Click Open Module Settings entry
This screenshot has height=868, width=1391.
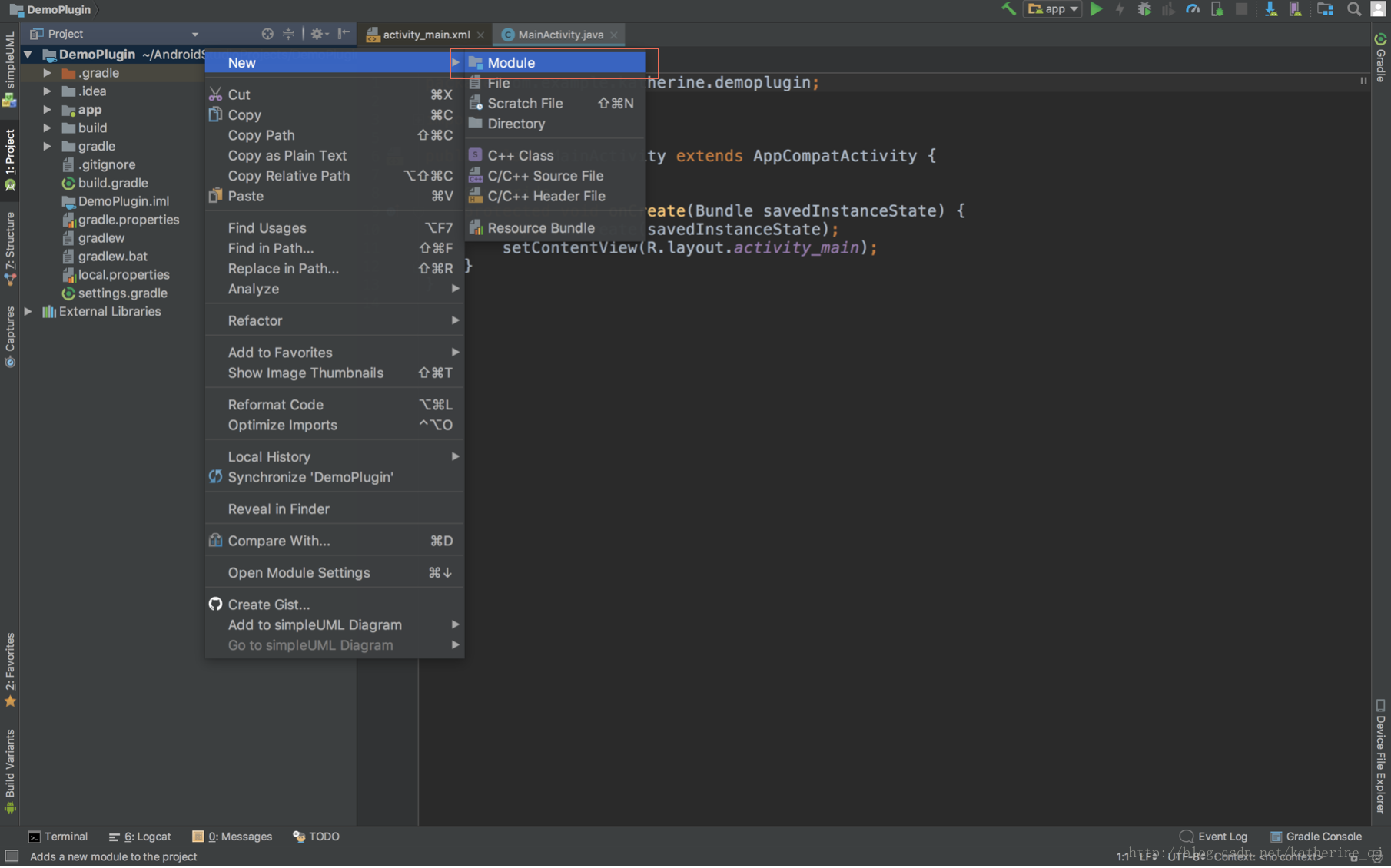334,573
